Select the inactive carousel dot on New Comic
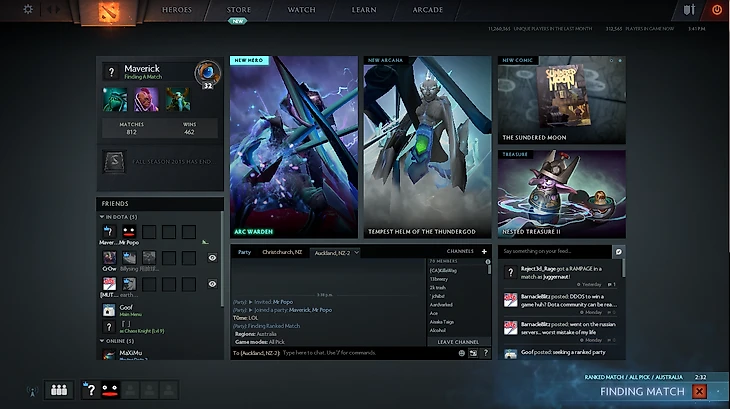This screenshot has height=409, width=730. point(611,60)
